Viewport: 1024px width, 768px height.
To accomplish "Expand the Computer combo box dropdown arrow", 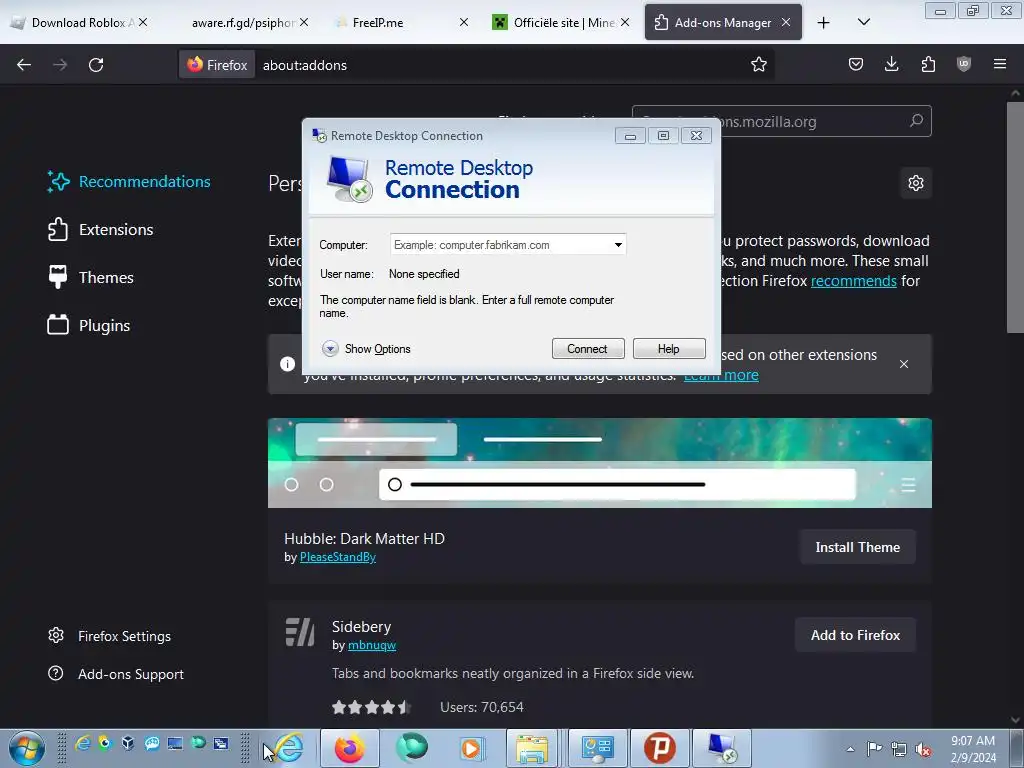I will 618,245.
